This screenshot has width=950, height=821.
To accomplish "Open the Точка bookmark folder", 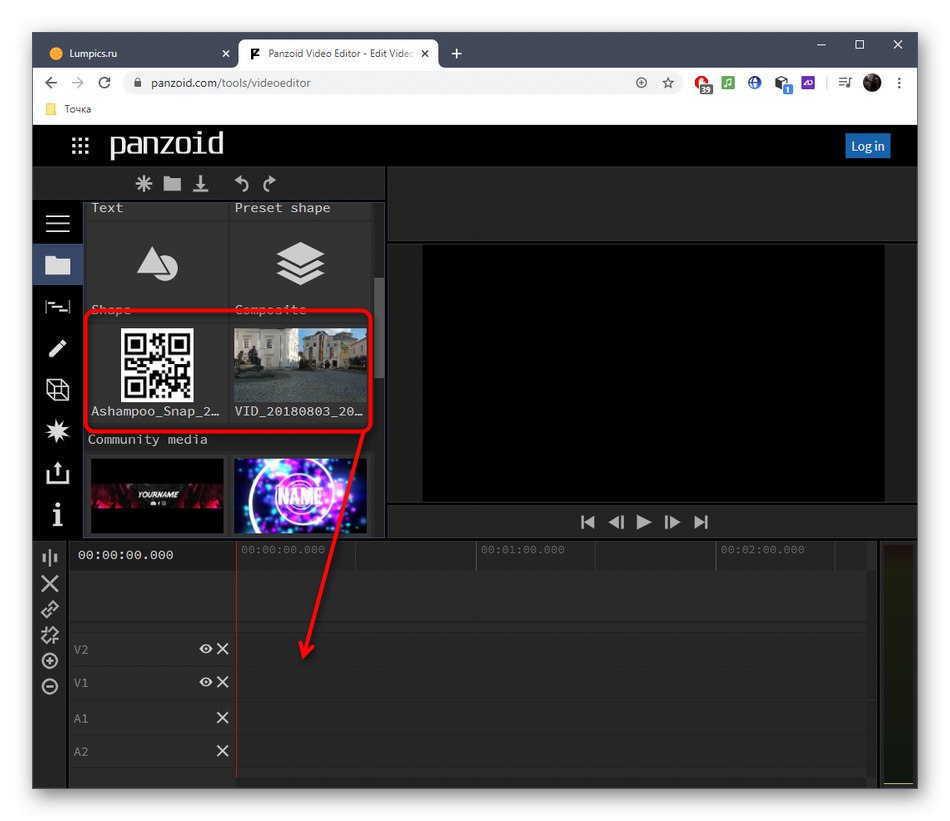I will [x=68, y=109].
